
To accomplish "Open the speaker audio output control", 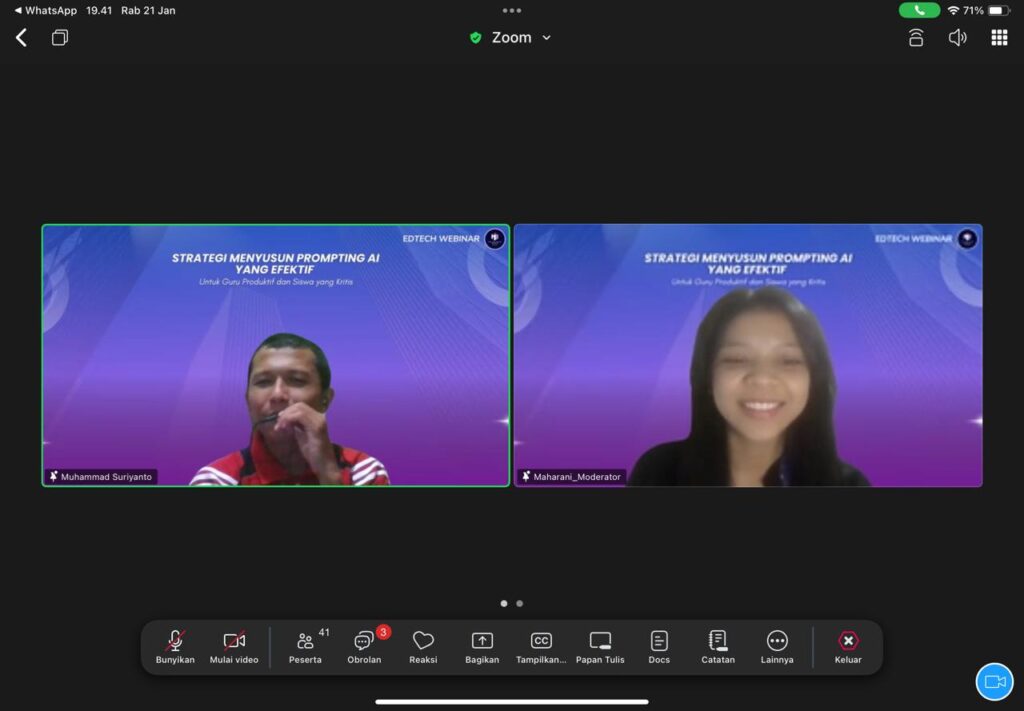I will pyautogui.click(x=957, y=37).
